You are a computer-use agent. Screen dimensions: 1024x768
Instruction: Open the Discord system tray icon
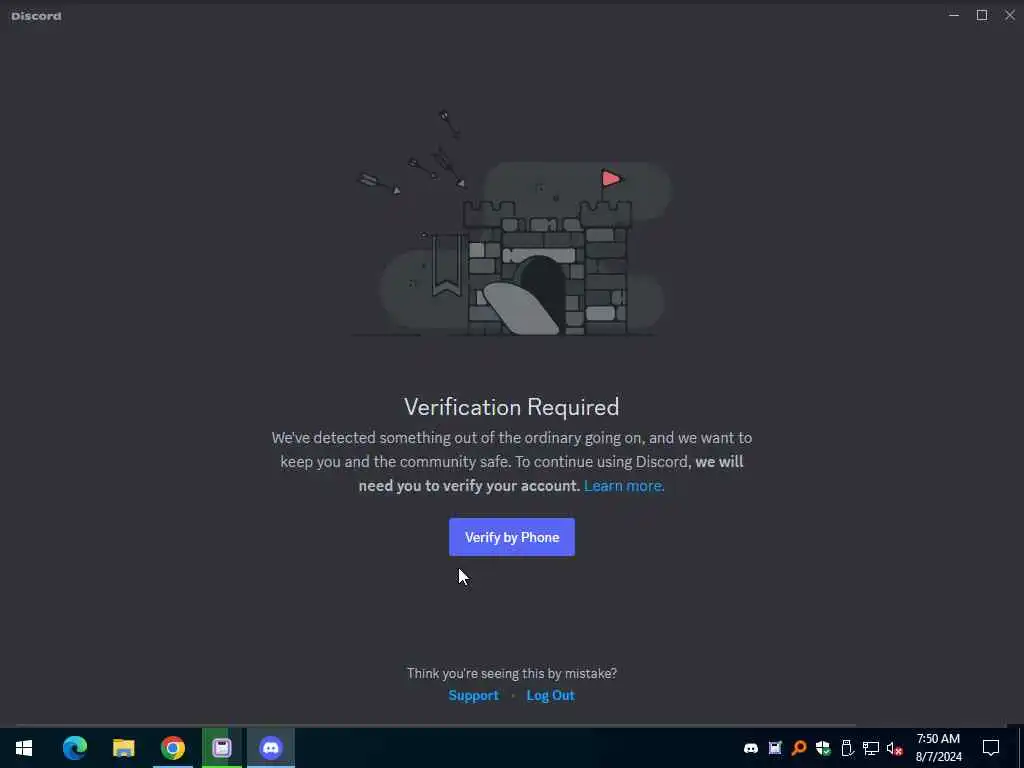coord(751,748)
